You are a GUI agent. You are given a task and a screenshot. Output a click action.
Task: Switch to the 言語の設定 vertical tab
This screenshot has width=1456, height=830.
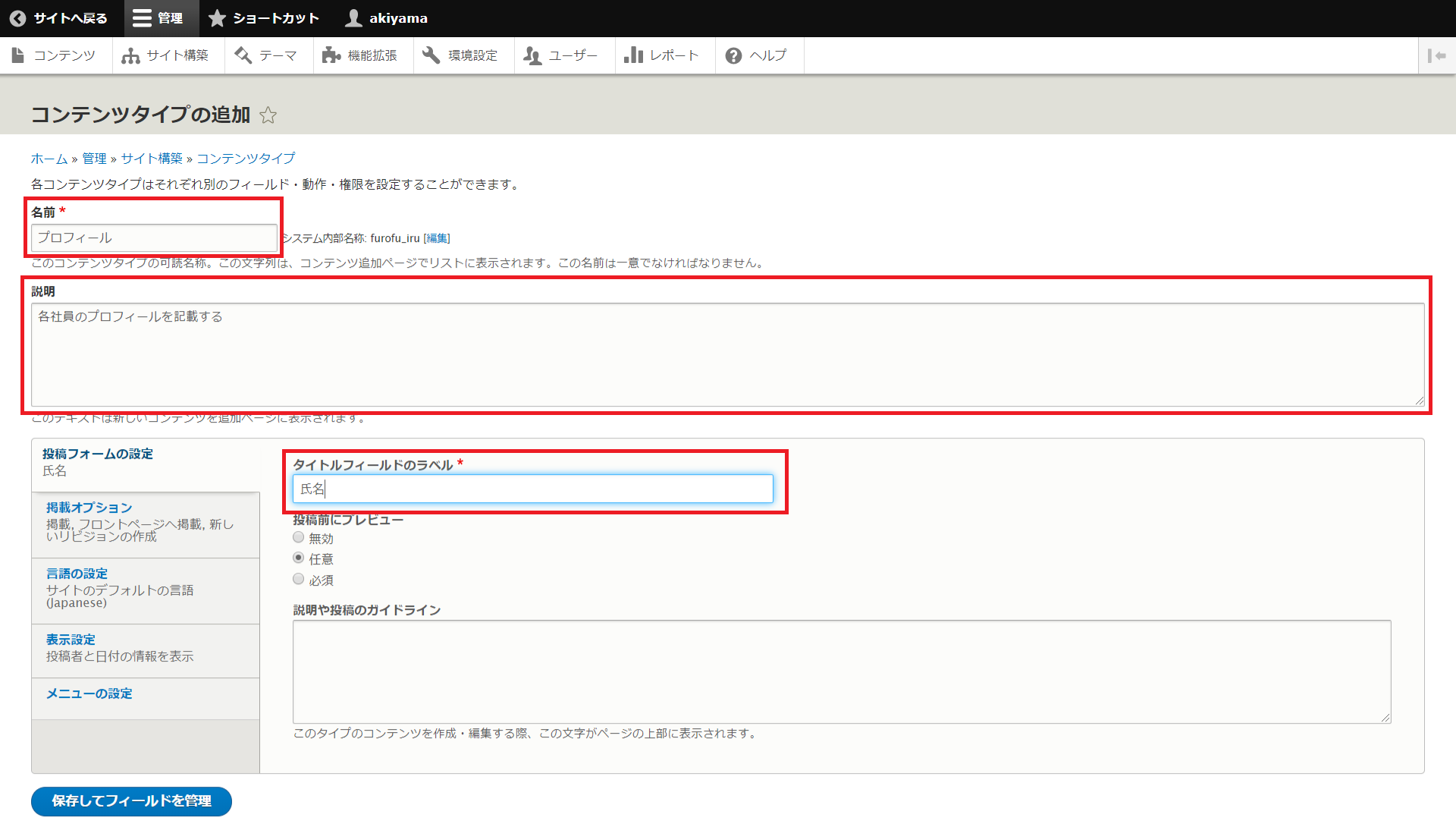tap(77, 574)
